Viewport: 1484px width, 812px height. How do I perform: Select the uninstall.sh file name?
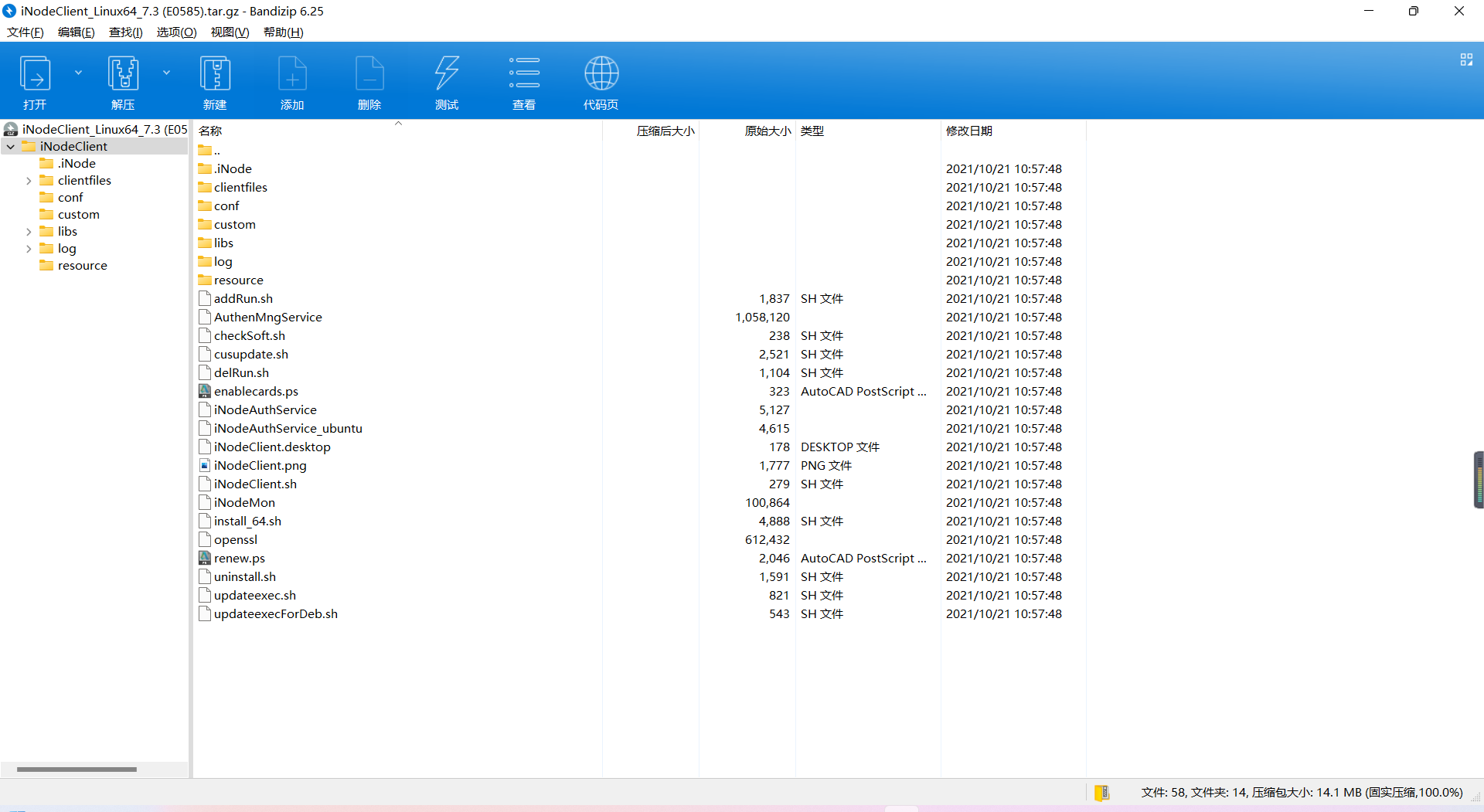click(x=245, y=576)
